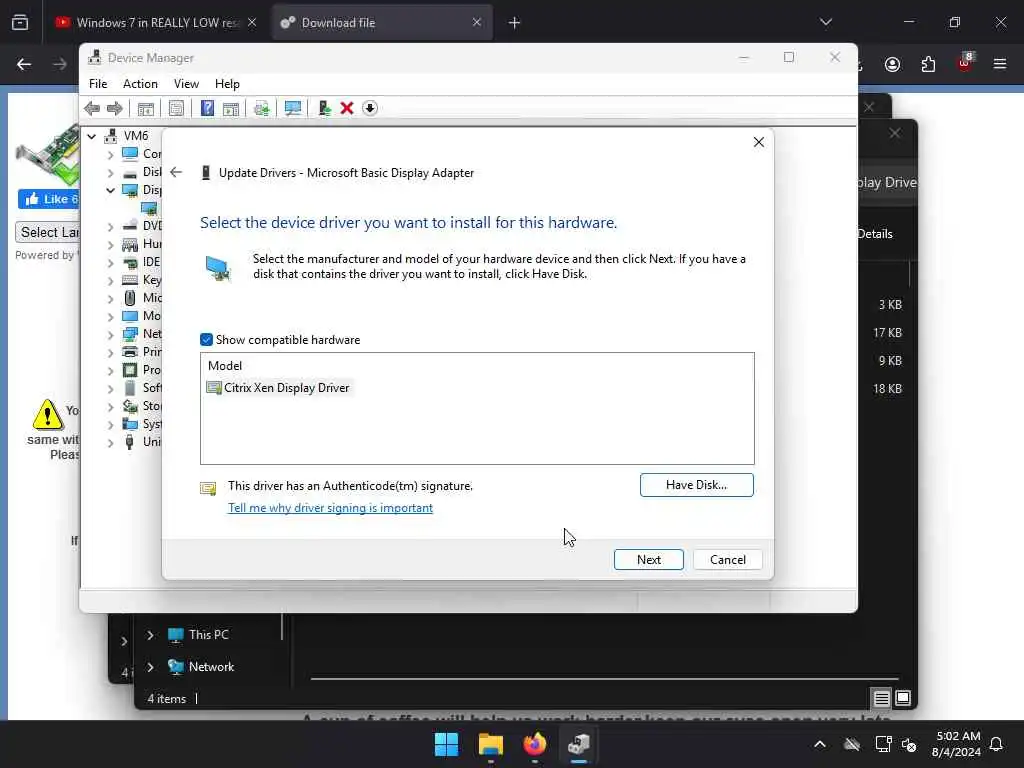Click the Next button

click(648, 560)
